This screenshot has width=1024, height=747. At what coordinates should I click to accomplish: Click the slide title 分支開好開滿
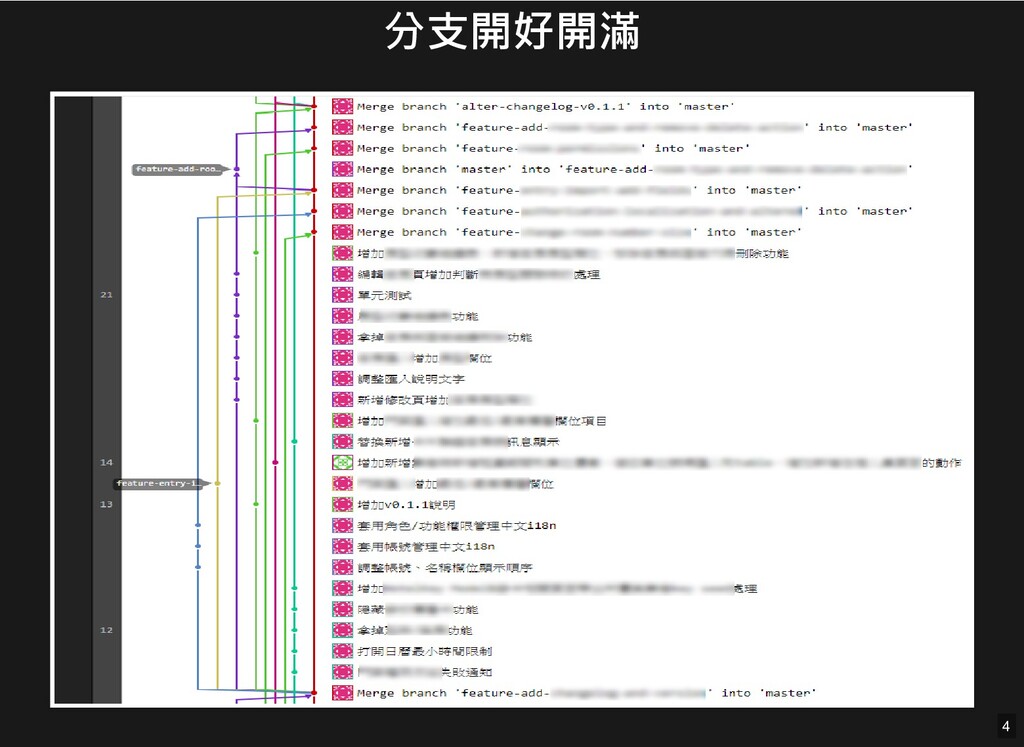[x=512, y=31]
